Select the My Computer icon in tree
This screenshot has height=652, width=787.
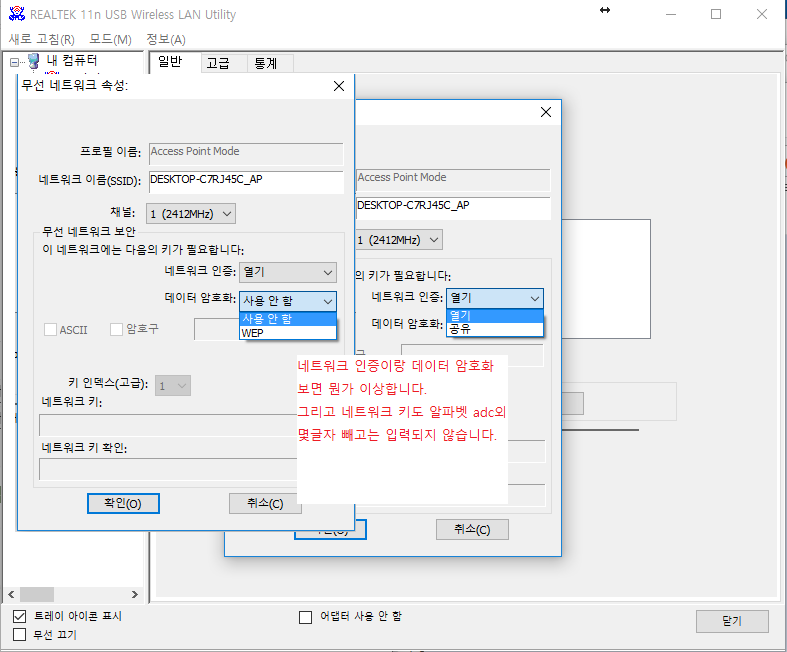[34, 61]
